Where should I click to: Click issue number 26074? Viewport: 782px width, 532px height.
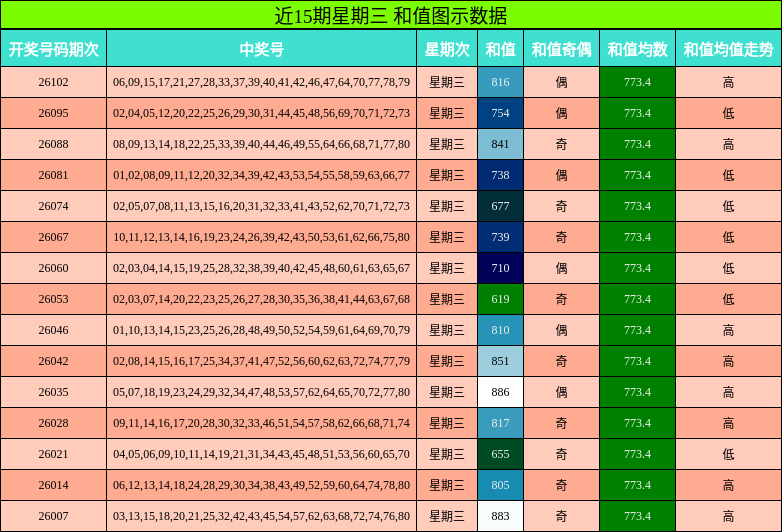(53, 206)
